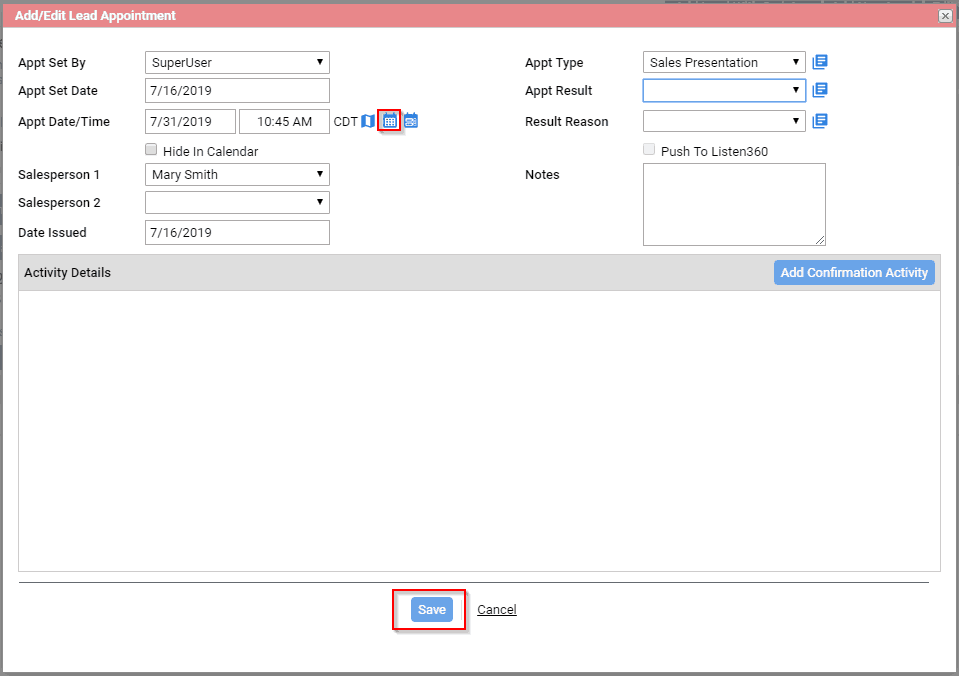Open the Appt Type dropdown
This screenshot has height=676, width=959.
(x=724, y=62)
